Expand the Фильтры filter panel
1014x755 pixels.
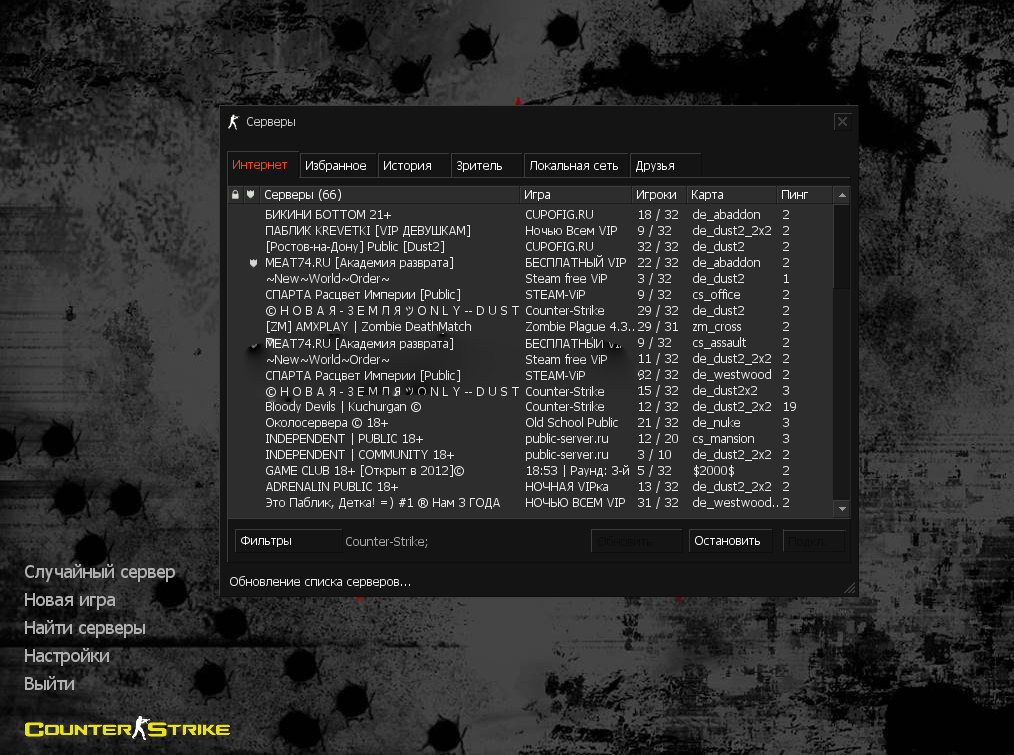tap(287, 541)
